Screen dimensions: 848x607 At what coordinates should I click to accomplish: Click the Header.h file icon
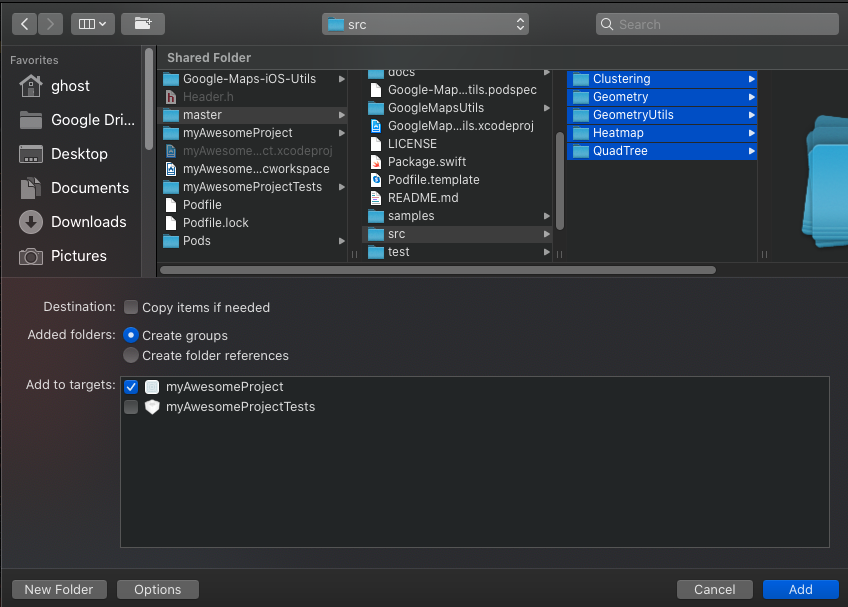tap(171, 97)
